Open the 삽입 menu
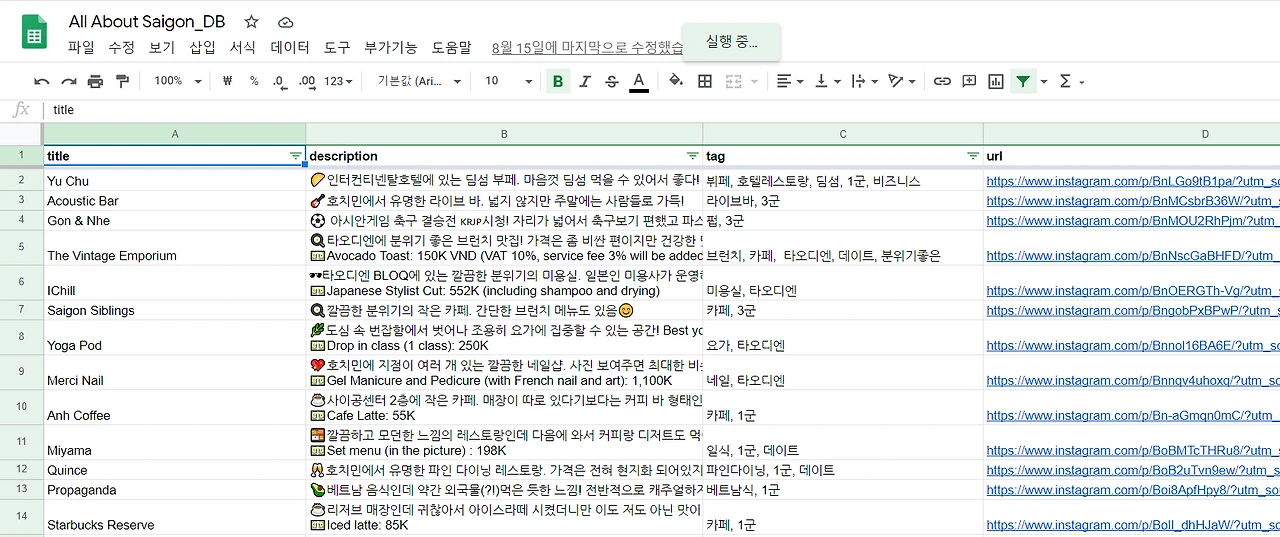The image size is (1280, 537). [202, 47]
